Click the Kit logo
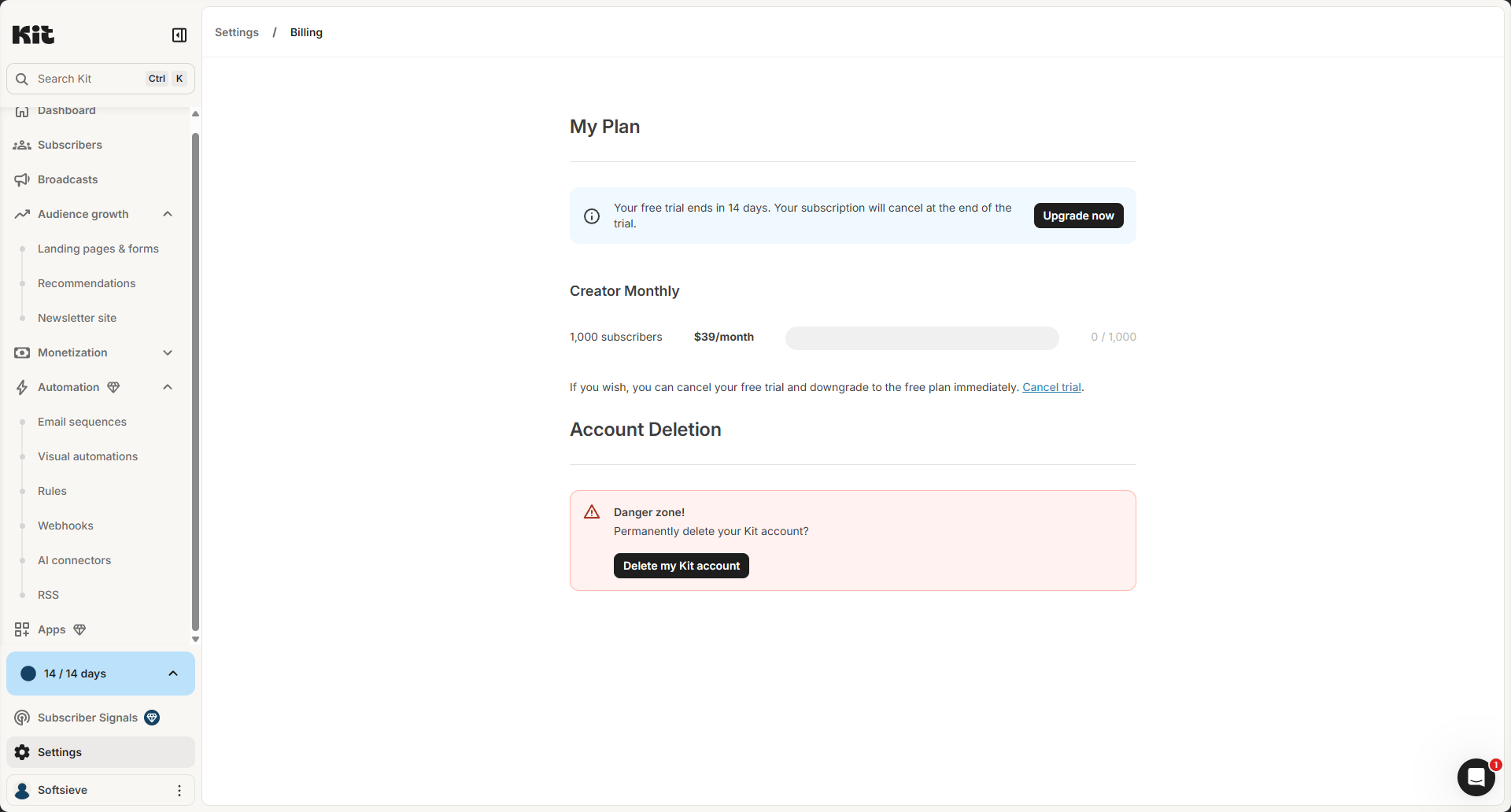This screenshot has width=1511, height=812. tap(33, 35)
